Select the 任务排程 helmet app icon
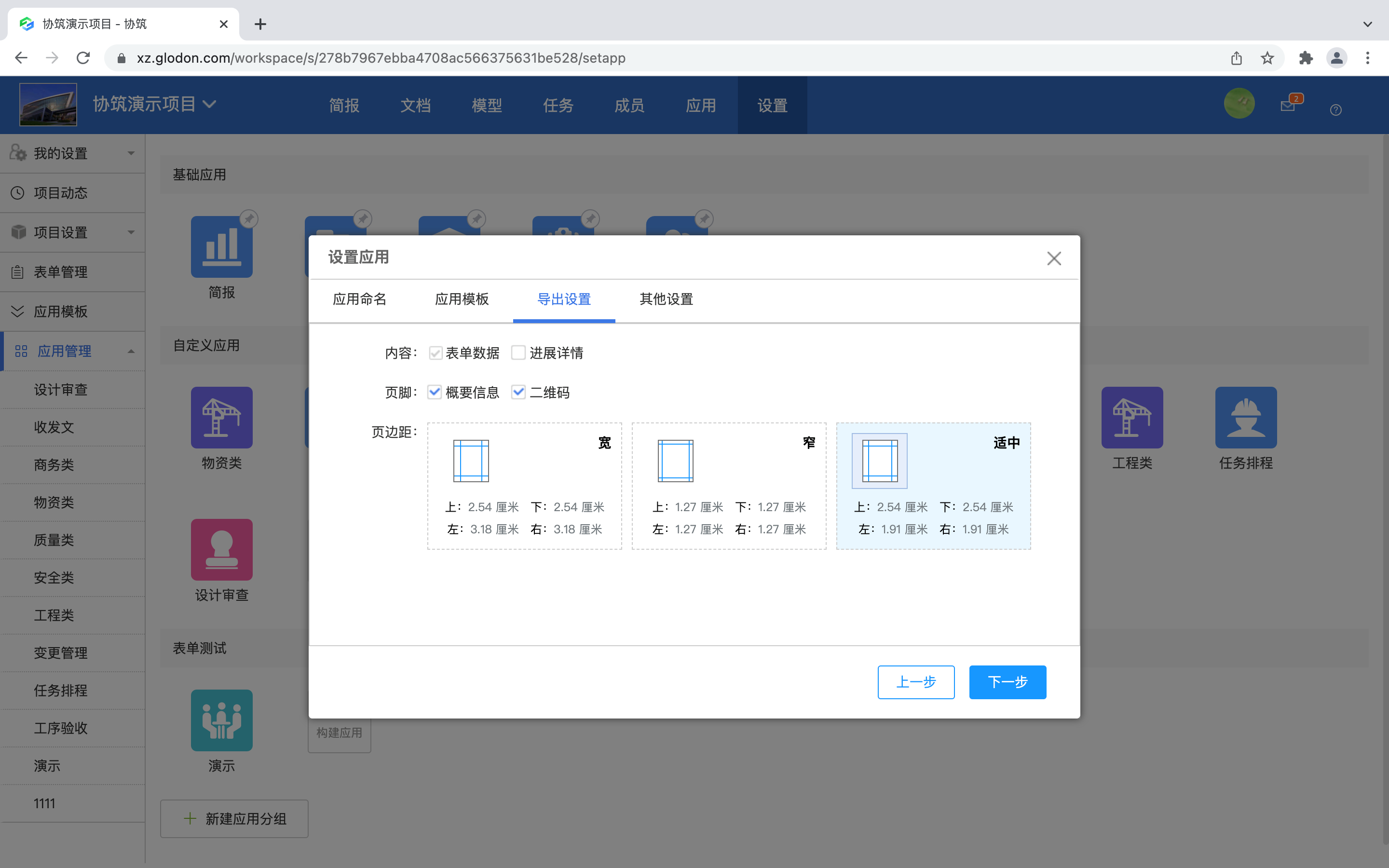 click(1246, 417)
